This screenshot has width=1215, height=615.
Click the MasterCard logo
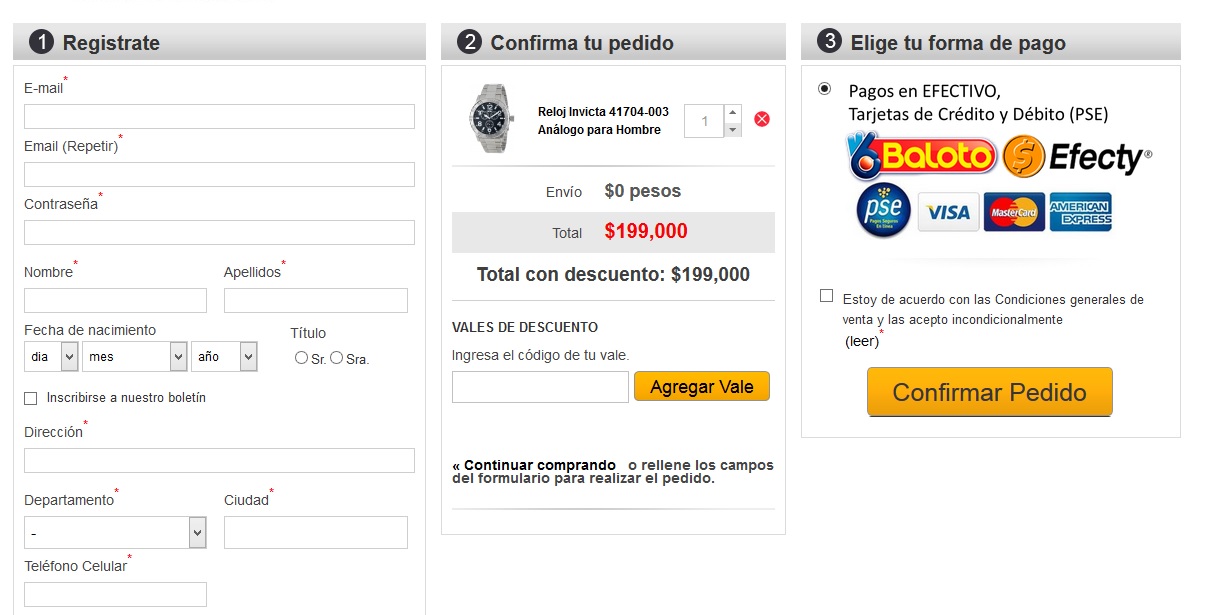(x=1014, y=212)
